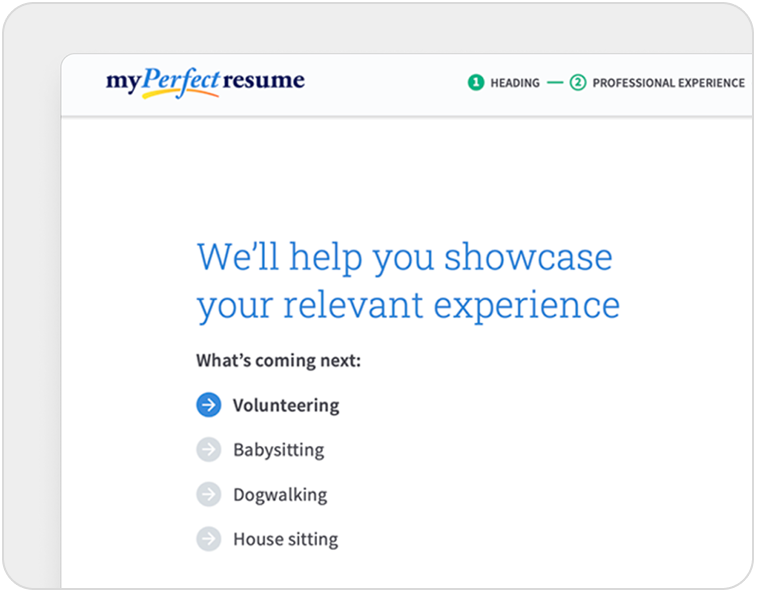Select the step 1 green circle icon
The image size is (757, 592).
pyautogui.click(x=476, y=83)
